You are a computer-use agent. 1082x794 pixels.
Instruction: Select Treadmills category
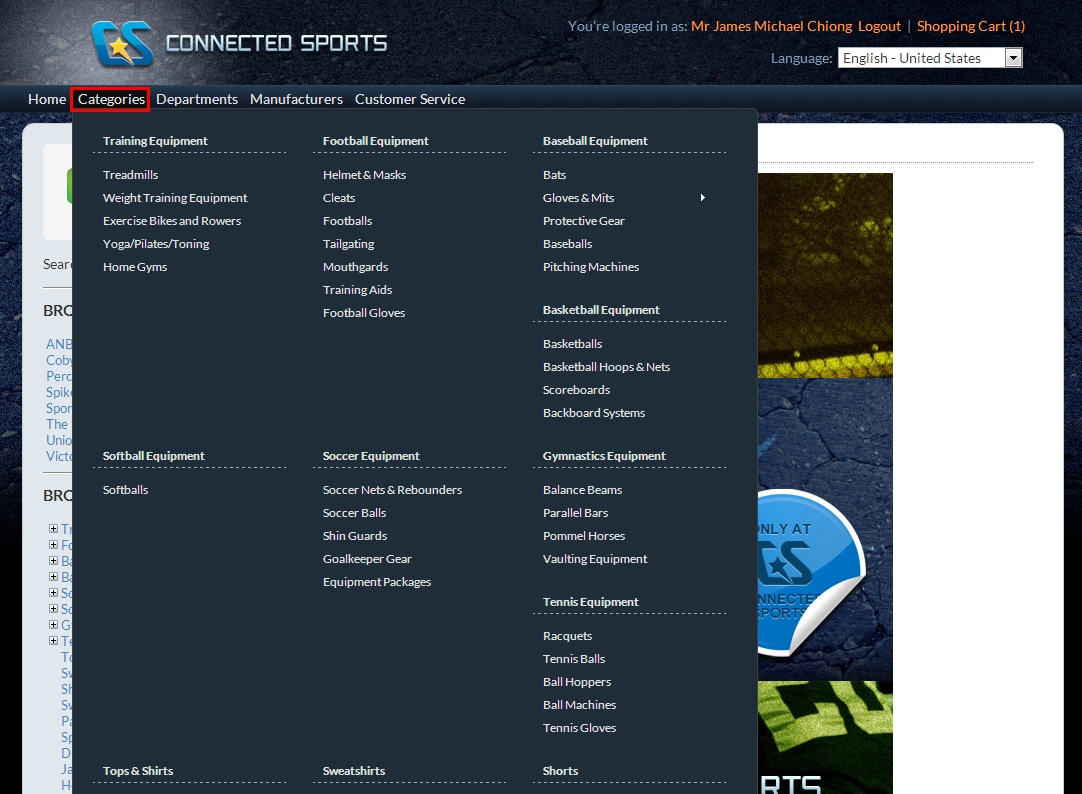130,175
